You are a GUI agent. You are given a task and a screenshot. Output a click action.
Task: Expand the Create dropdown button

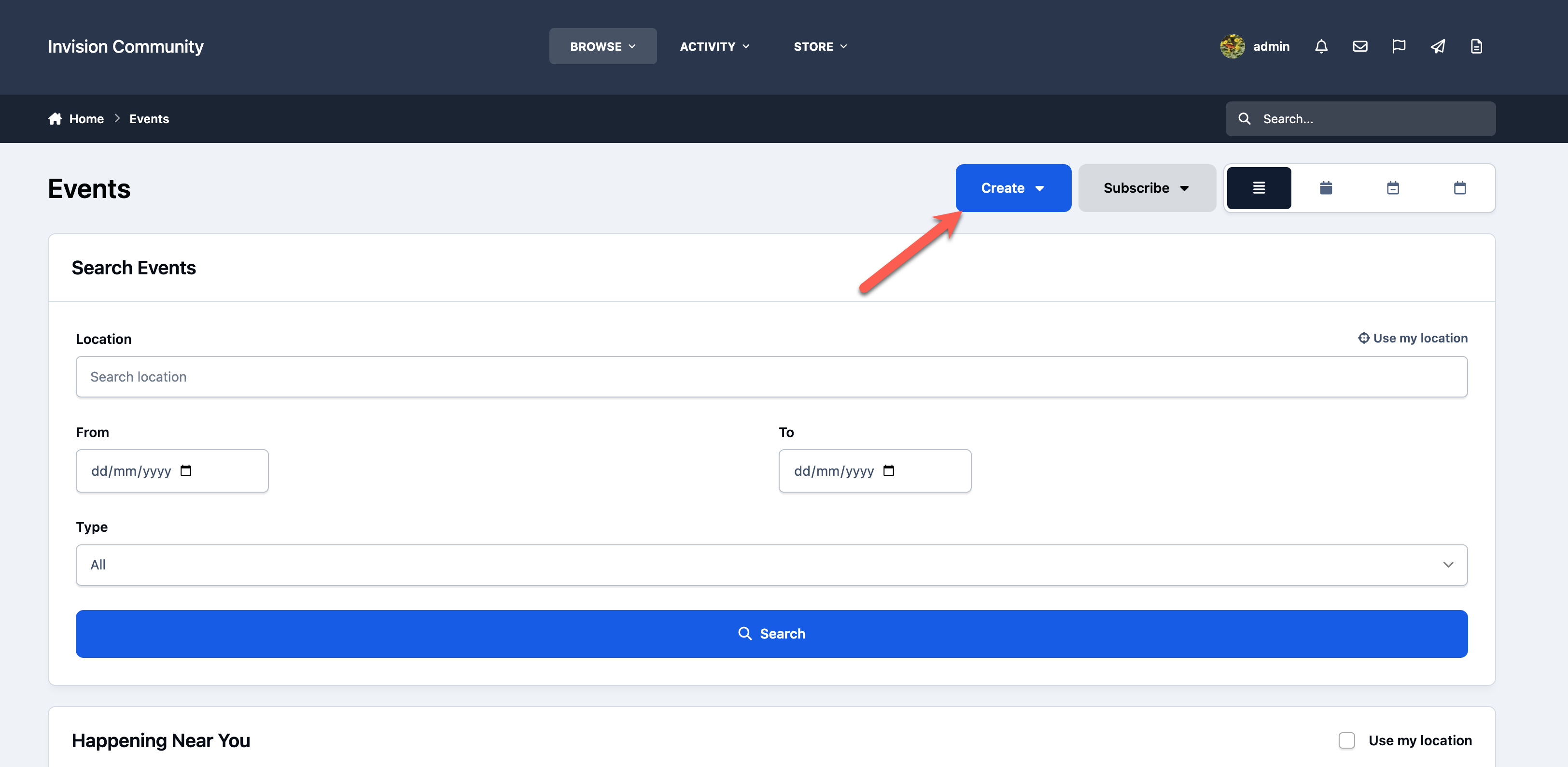1013,188
